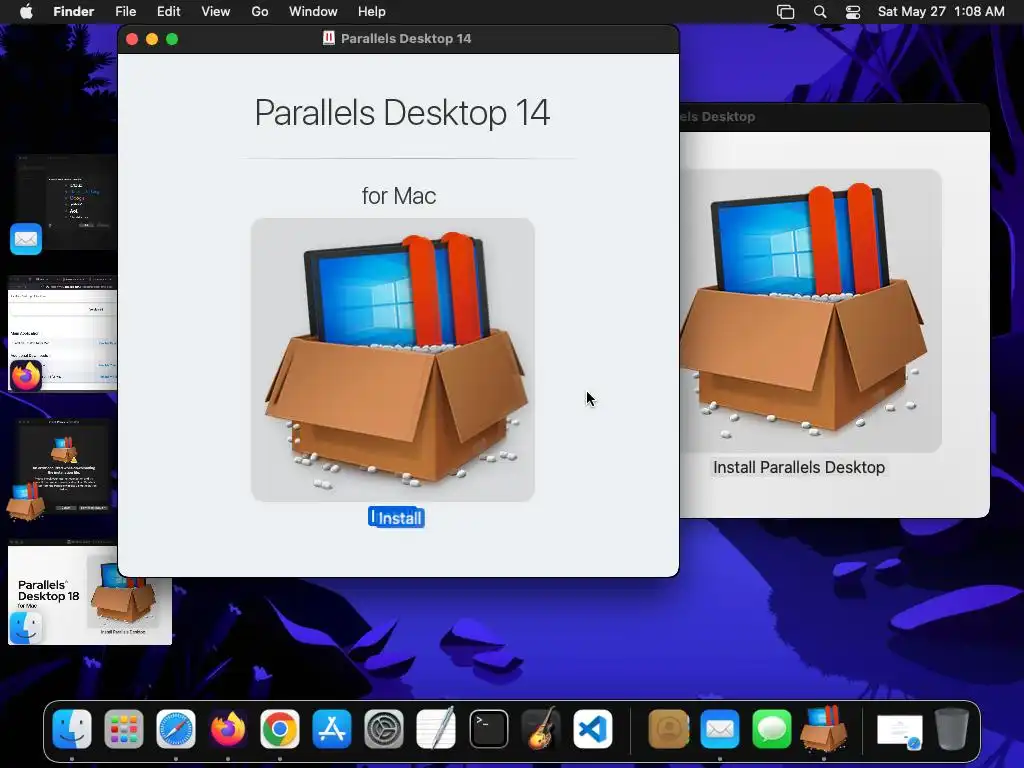The width and height of the screenshot is (1024, 768).
Task: Click the date and time in menu bar
Action: (941, 12)
